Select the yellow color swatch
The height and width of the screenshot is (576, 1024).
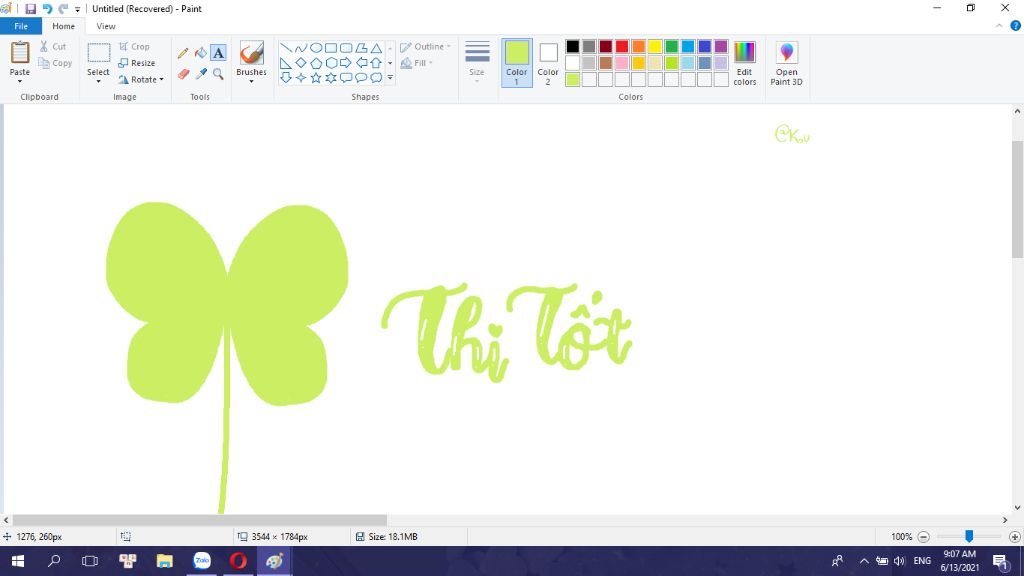pos(655,46)
